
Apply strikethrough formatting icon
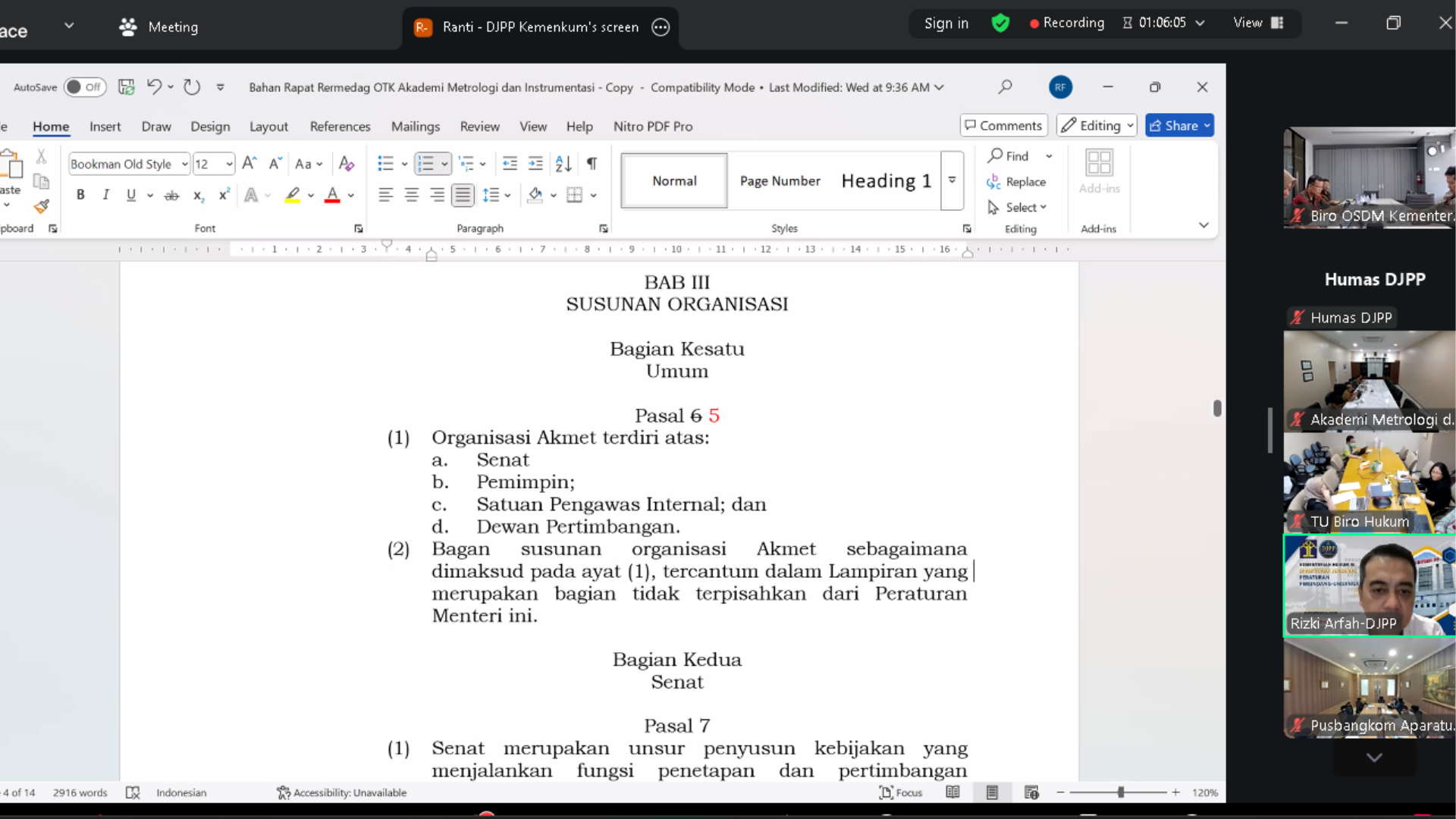pos(172,196)
